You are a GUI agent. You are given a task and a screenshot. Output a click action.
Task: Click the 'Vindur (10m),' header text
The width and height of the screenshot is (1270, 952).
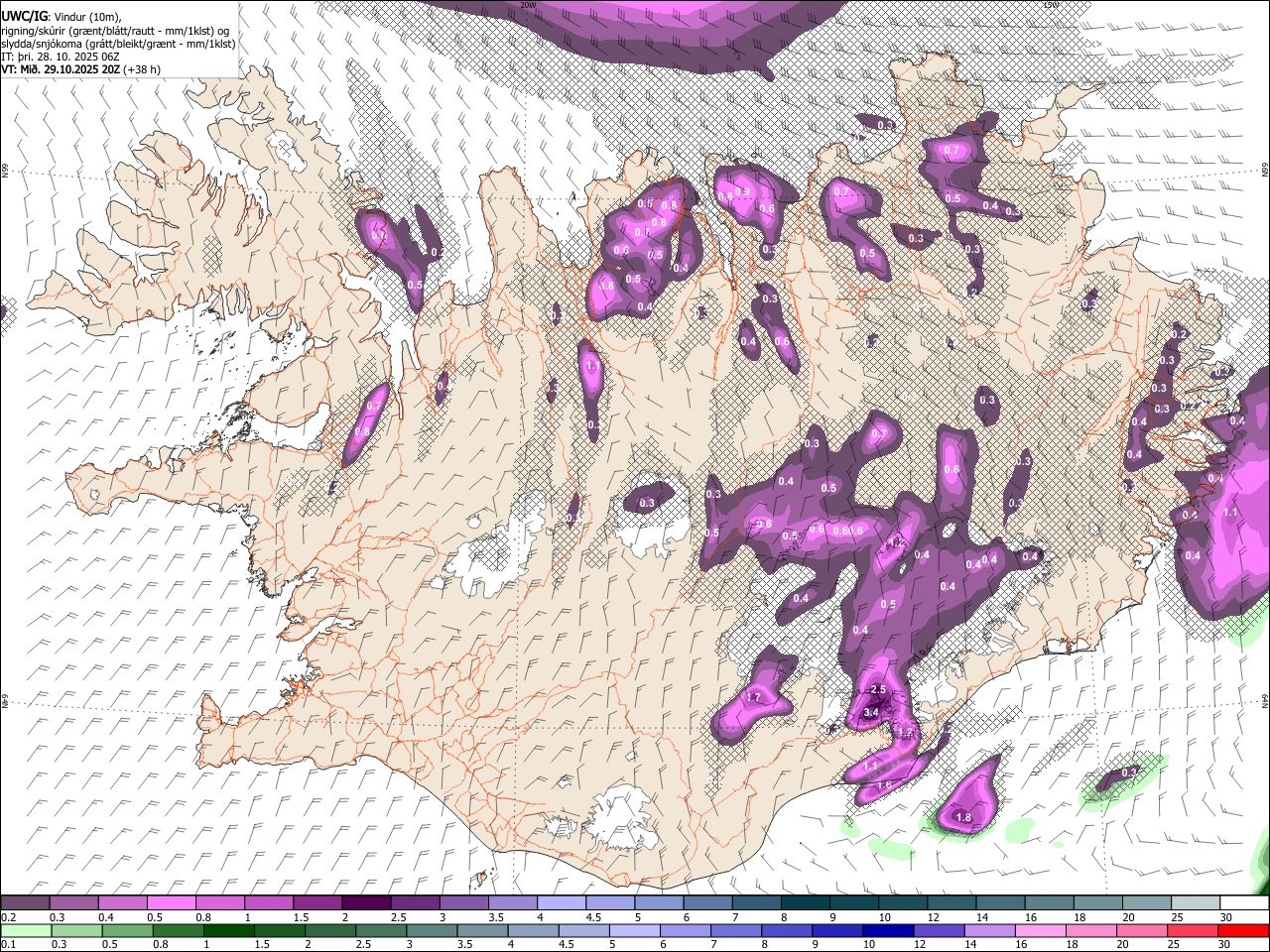click(87, 17)
